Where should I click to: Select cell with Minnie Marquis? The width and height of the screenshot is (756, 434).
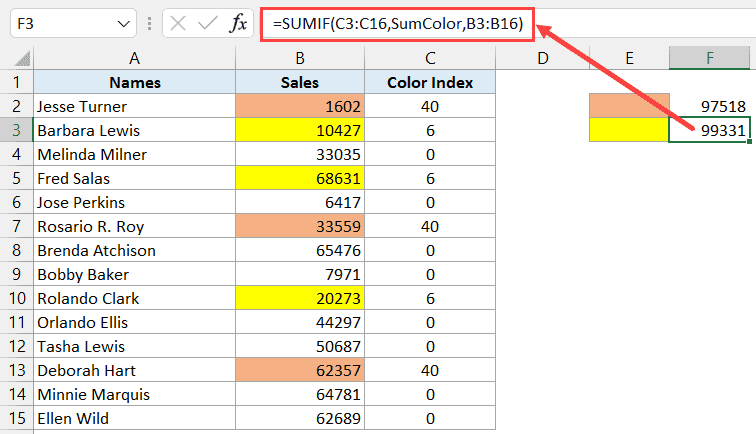[135, 394]
